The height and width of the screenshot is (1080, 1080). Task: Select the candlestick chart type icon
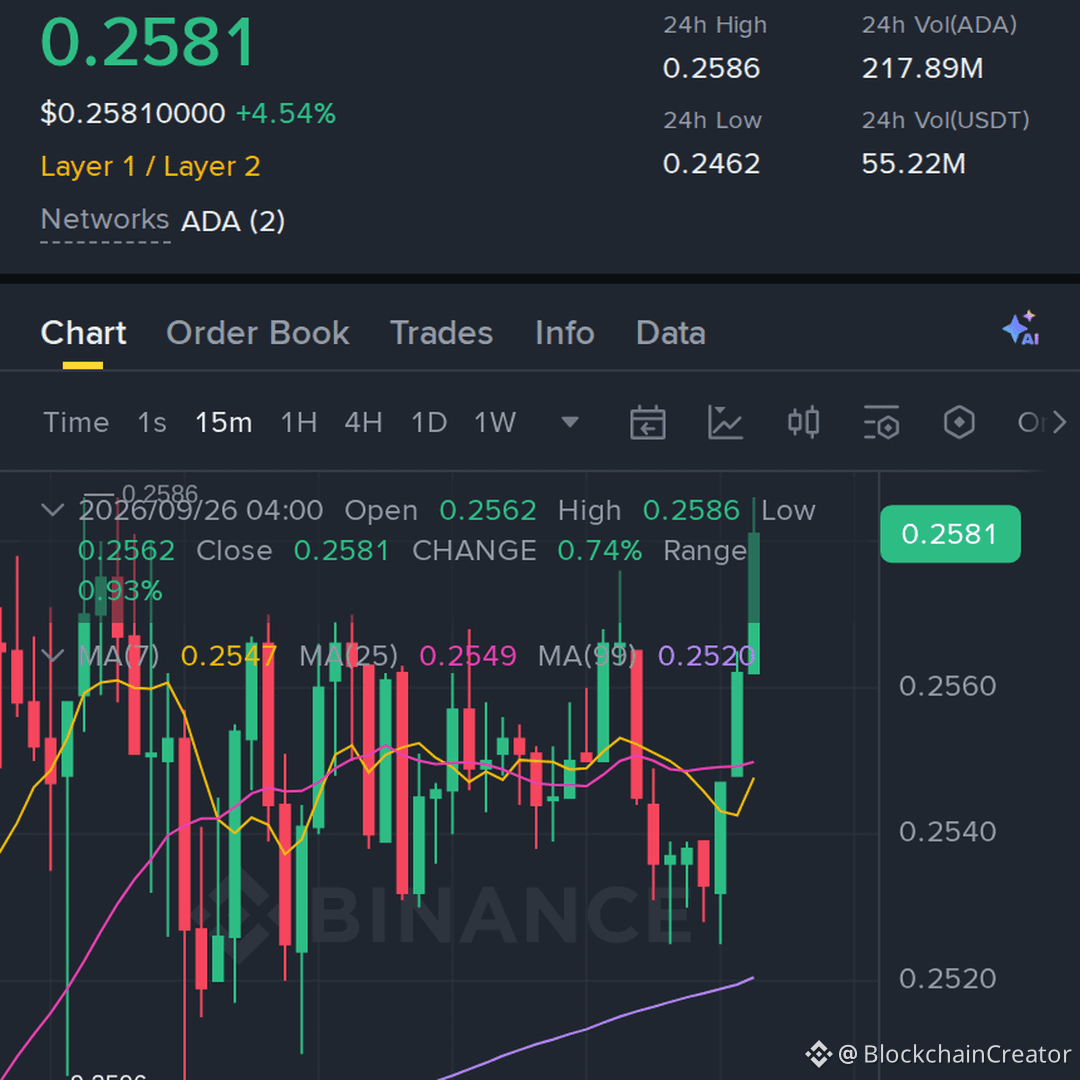pos(803,422)
